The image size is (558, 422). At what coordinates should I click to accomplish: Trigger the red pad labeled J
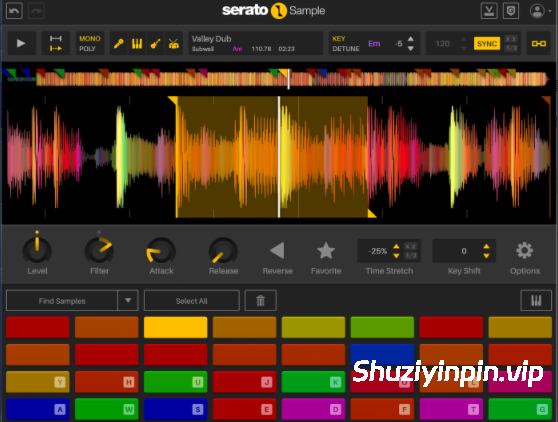click(x=244, y=382)
